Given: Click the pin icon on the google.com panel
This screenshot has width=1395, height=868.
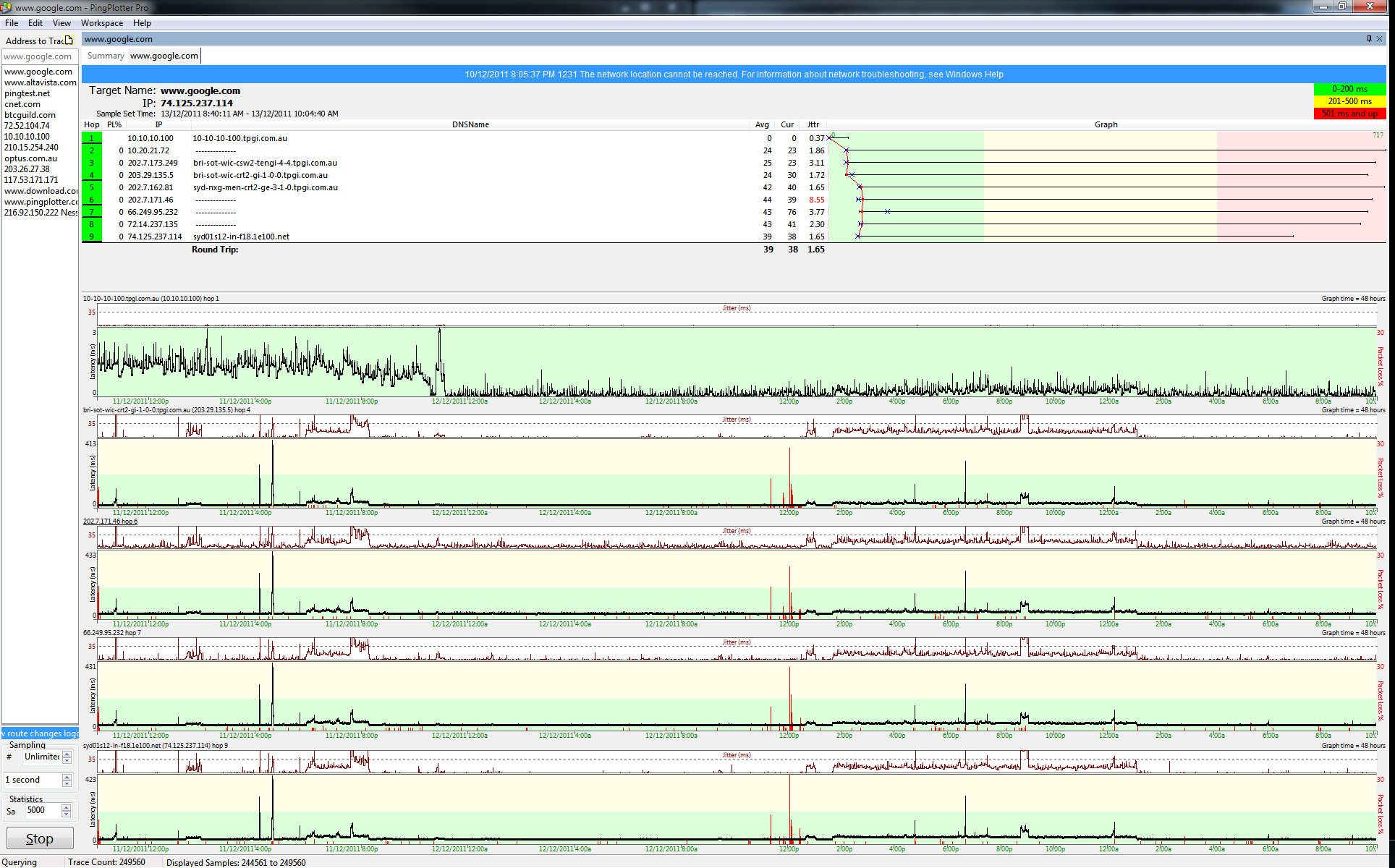Looking at the screenshot, I should [1368, 39].
